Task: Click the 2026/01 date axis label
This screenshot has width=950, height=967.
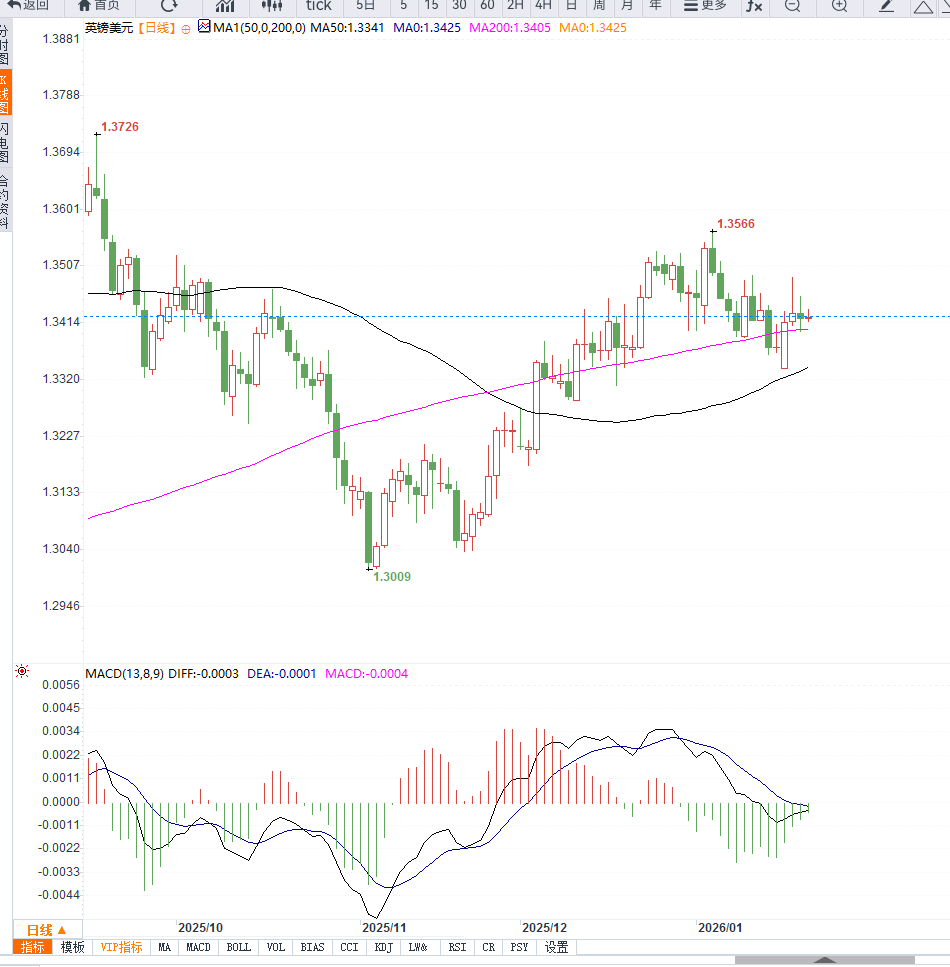Action: click(x=720, y=928)
